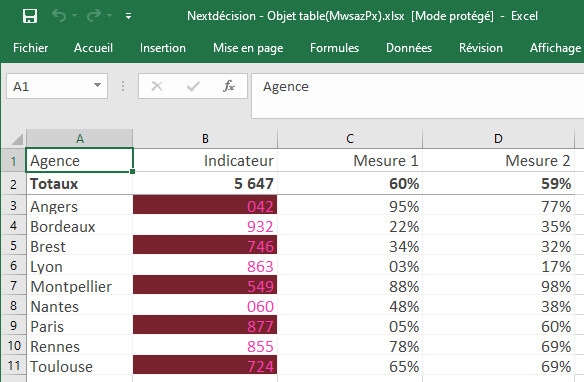584x382 pixels.
Task: Select column B header
Action: 205,139
